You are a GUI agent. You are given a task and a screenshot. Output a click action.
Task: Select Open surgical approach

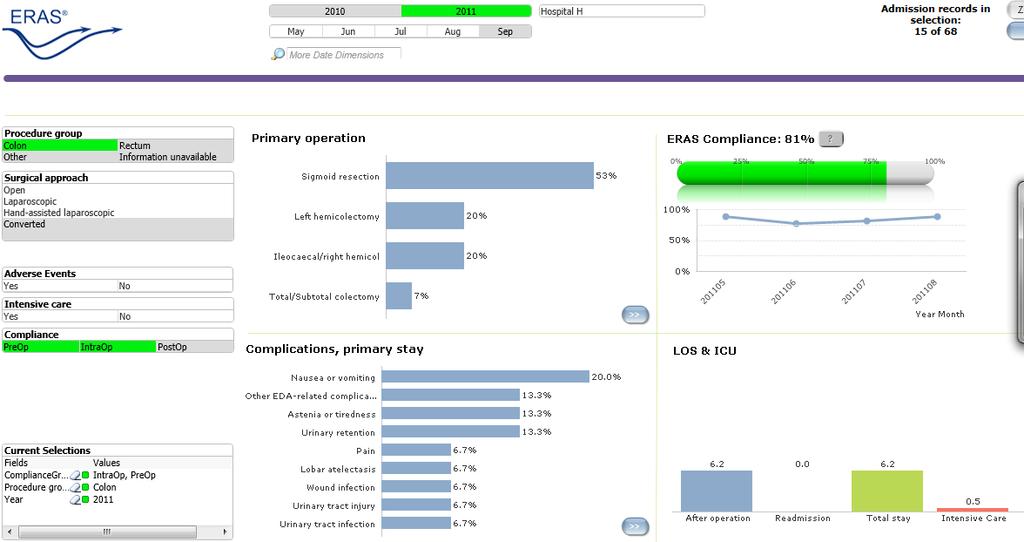[118, 190]
